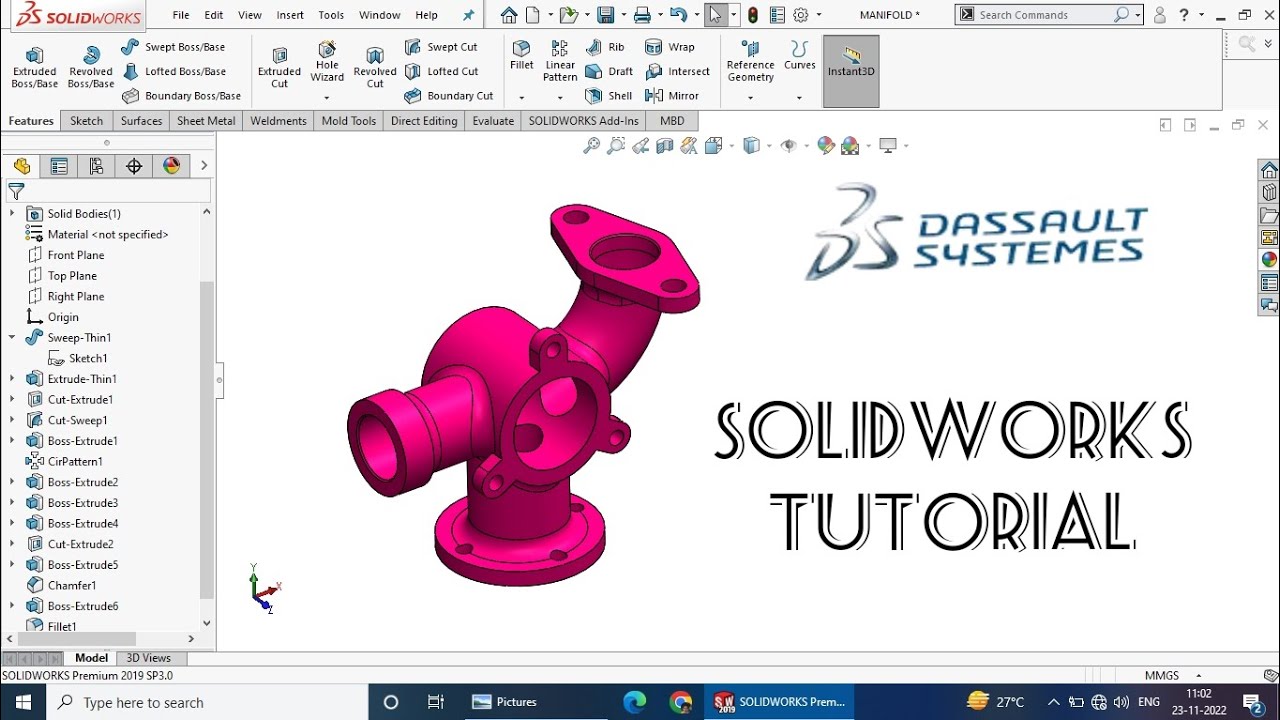The height and width of the screenshot is (720, 1280).
Task: Expand the Boss-Extrude1 feature
Action: click(12, 441)
